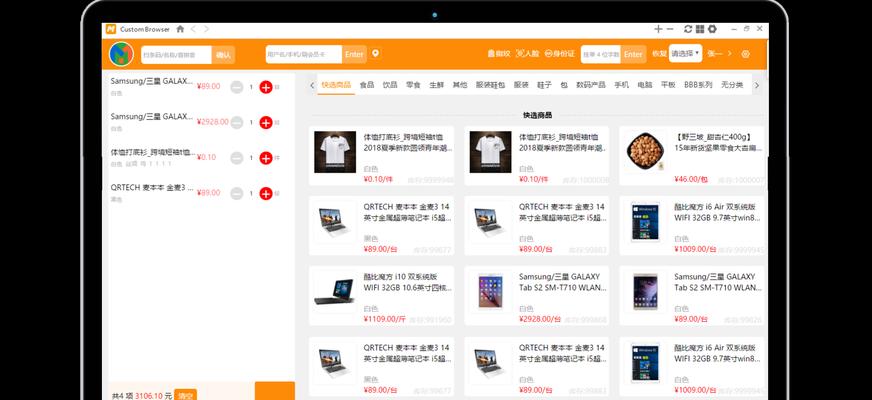Open the store logo avatar
Viewport: 872px width, 400px height.
coord(121,54)
